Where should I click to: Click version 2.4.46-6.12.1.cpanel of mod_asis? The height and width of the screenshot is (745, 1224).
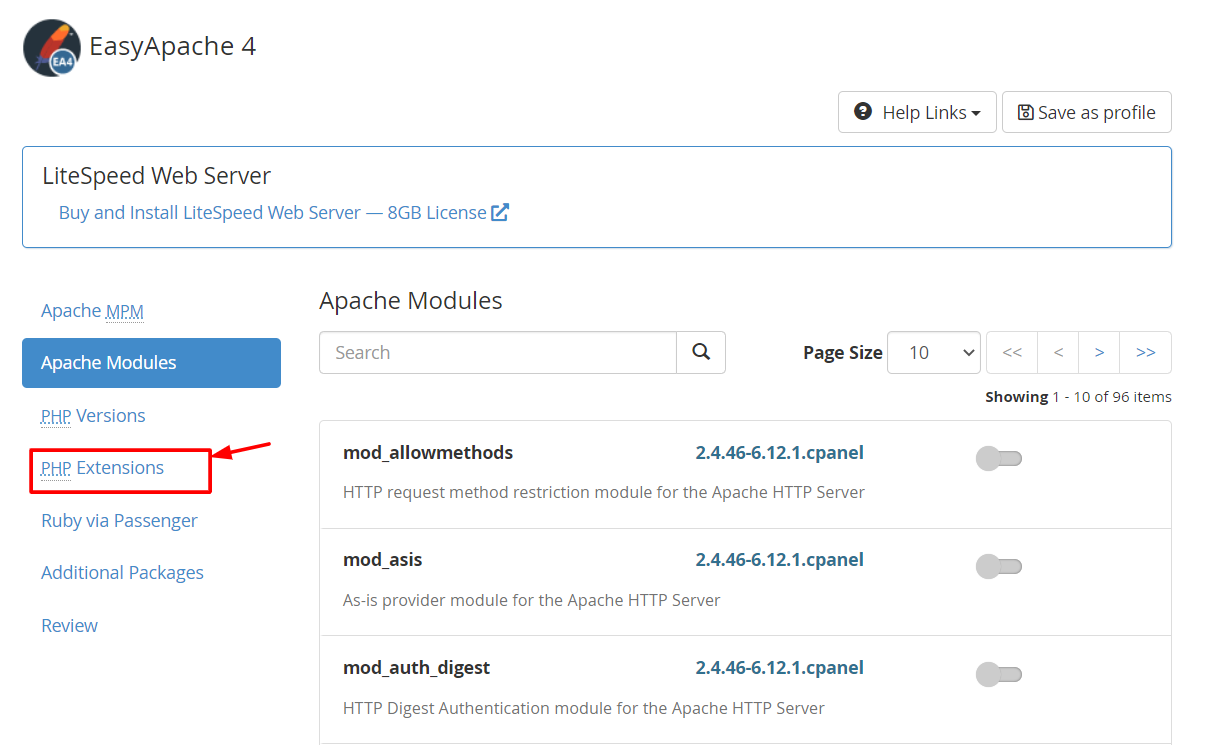[780, 560]
